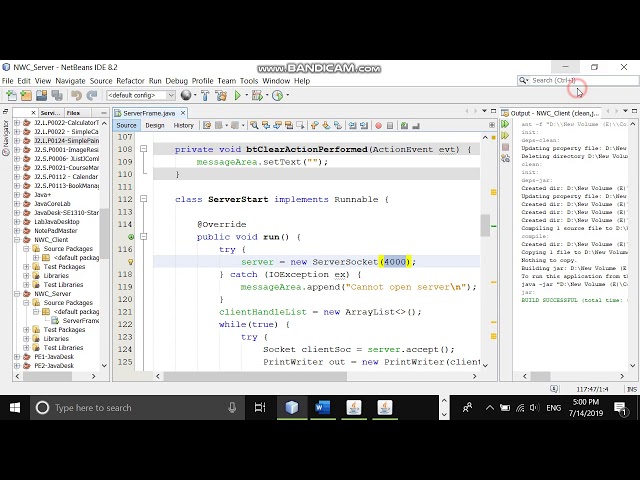Select the NotePadMaster project
This screenshot has width=640, height=480.
[x=56, y=231]
